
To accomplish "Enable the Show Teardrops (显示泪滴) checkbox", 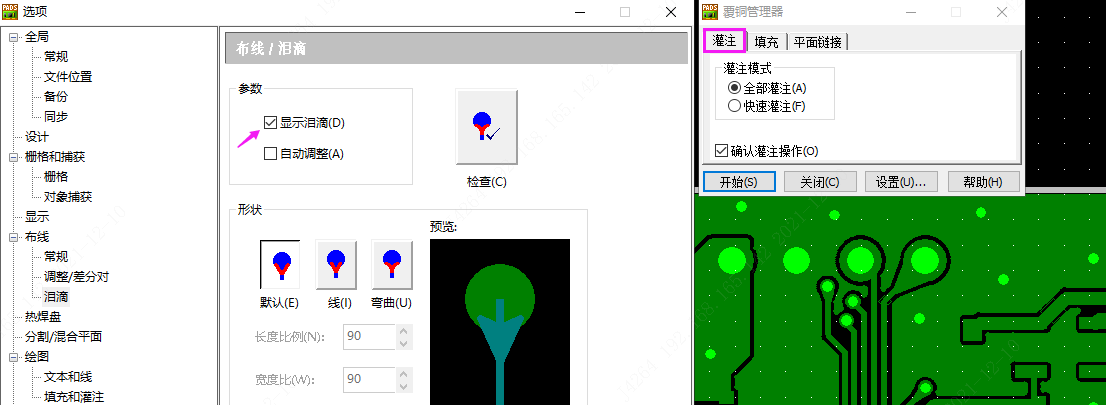I will pyautogui.click(x=270, y=123).
